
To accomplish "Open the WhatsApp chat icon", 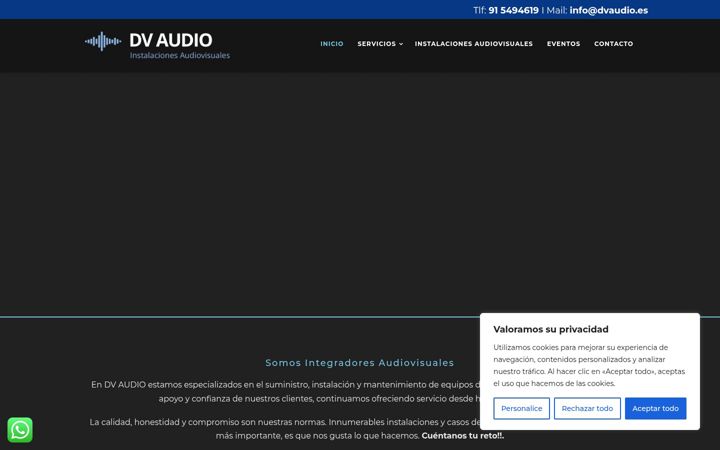I will [x=20, y=430].
